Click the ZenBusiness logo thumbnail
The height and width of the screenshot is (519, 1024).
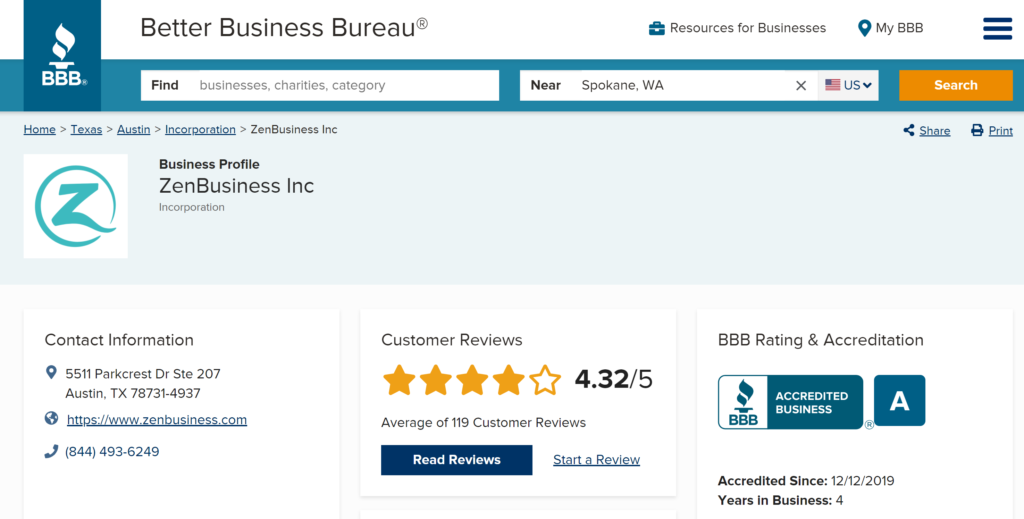pyautogui.click(x=76, y=206)
